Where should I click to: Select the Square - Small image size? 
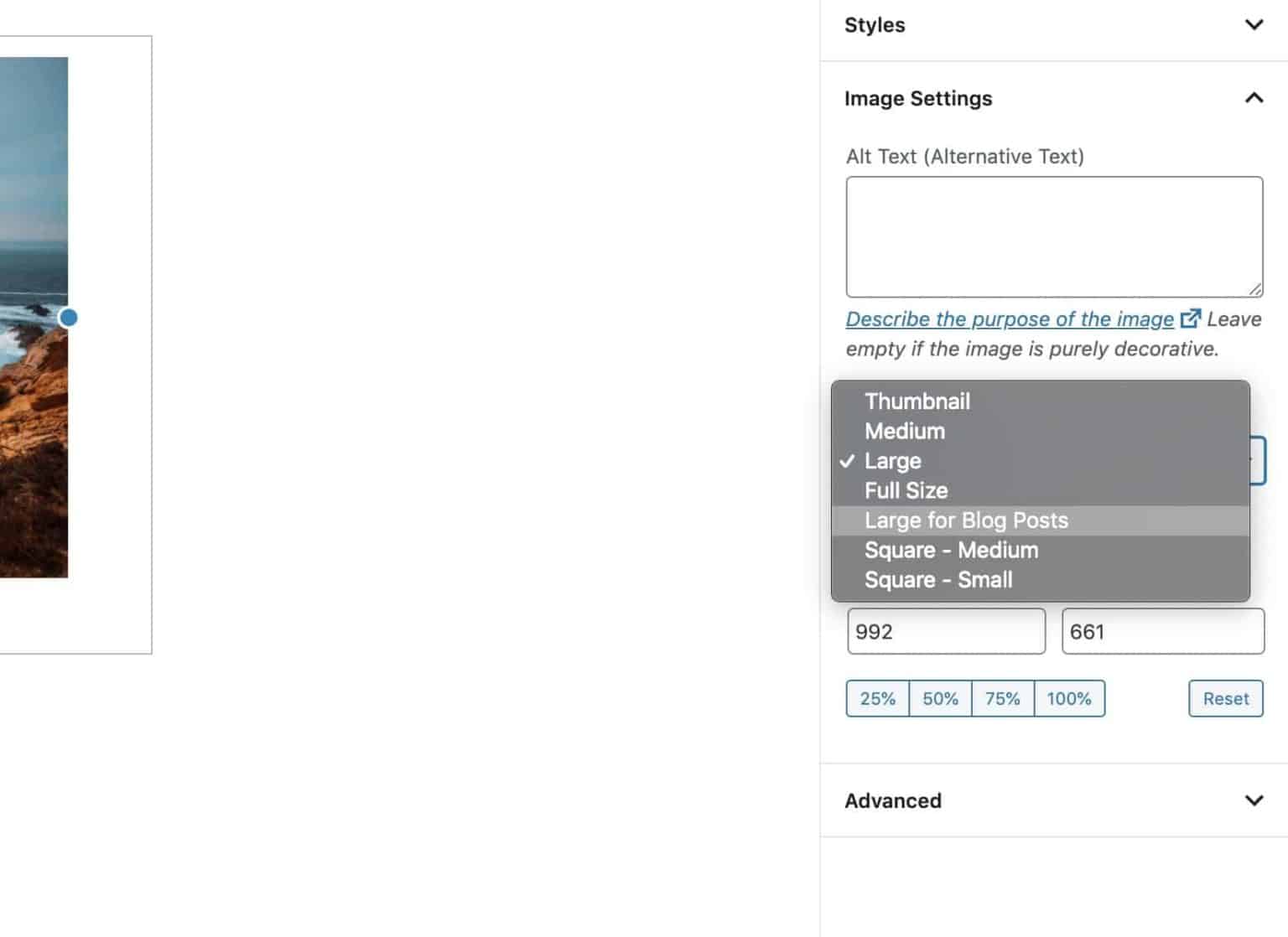[937, 579]
